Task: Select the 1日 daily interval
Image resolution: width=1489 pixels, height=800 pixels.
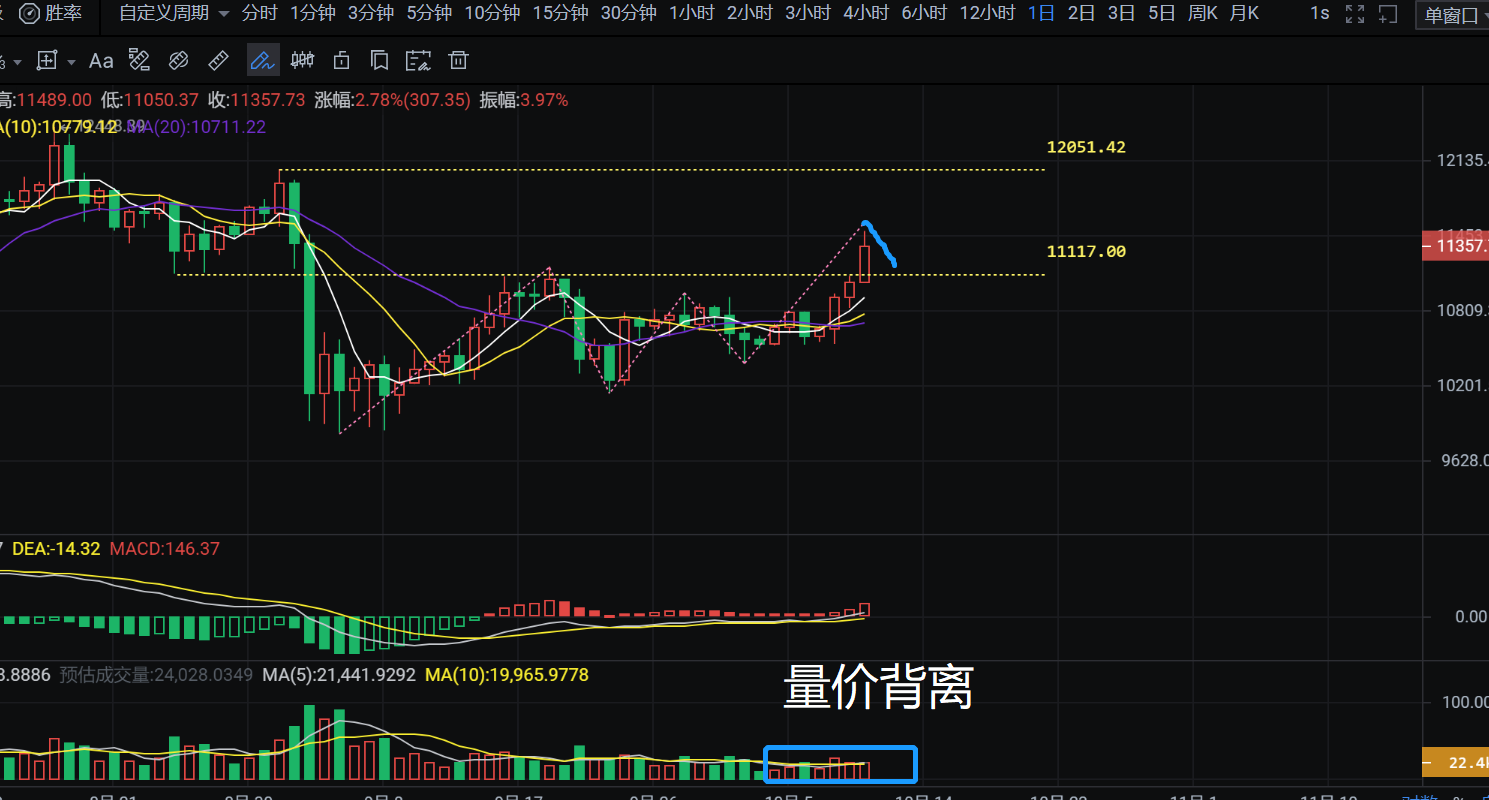Action: pos(1041,13)
